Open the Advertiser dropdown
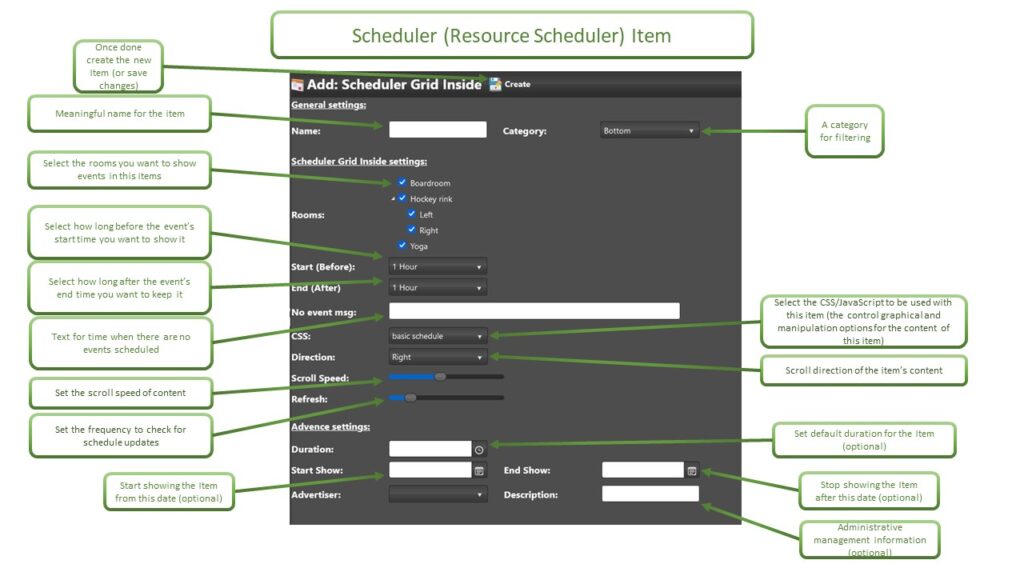 pyautogui.click(x=437, y=494)
